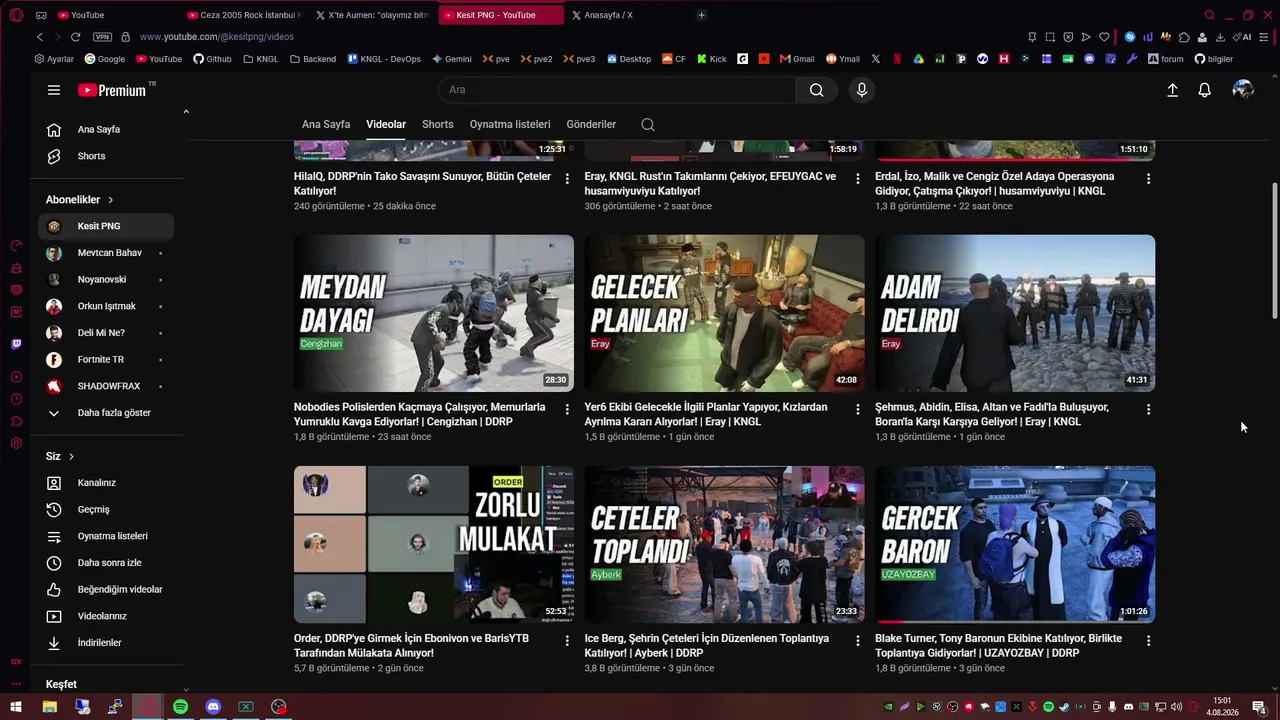1280x720 pixels.
Task: Click the Ara search input field
Action: [617, 90]
